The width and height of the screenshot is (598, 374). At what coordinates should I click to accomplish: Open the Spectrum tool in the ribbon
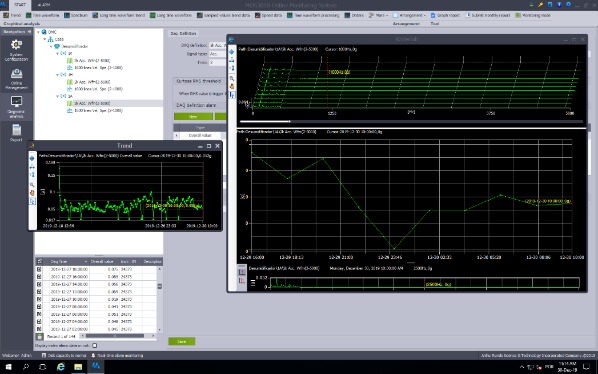[76, 15]
